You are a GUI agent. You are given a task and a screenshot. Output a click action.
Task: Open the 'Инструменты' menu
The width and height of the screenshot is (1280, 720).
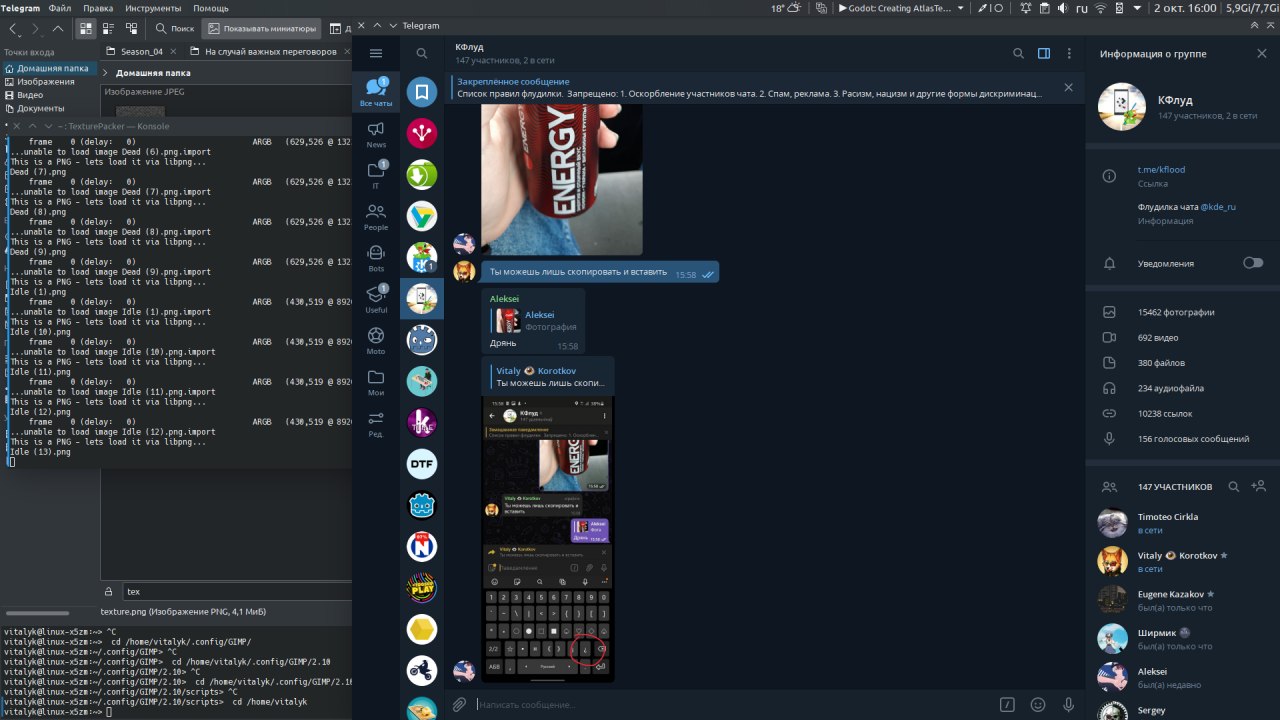[x=153, y=8]
